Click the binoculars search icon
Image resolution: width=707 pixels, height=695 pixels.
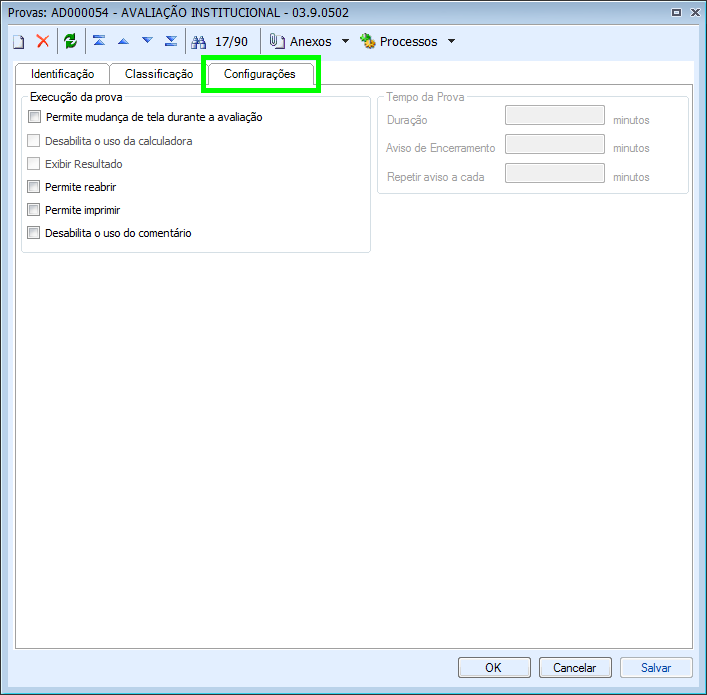point(198,42)
